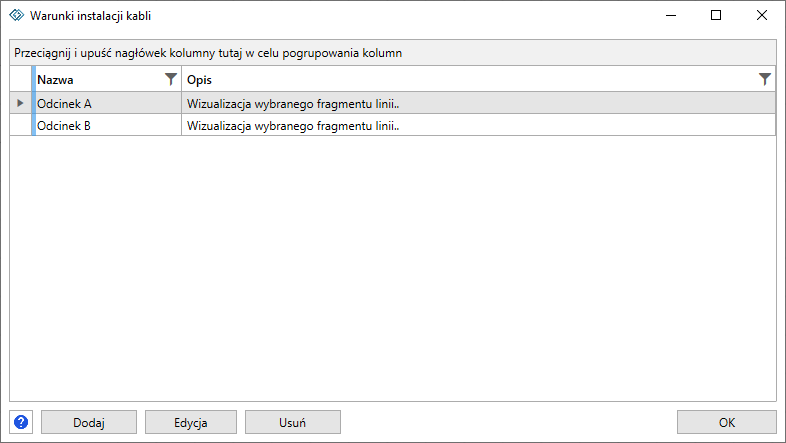Click the Edycja button
The width and height of the screenshot is (786, 443).
tap(190, 422)
